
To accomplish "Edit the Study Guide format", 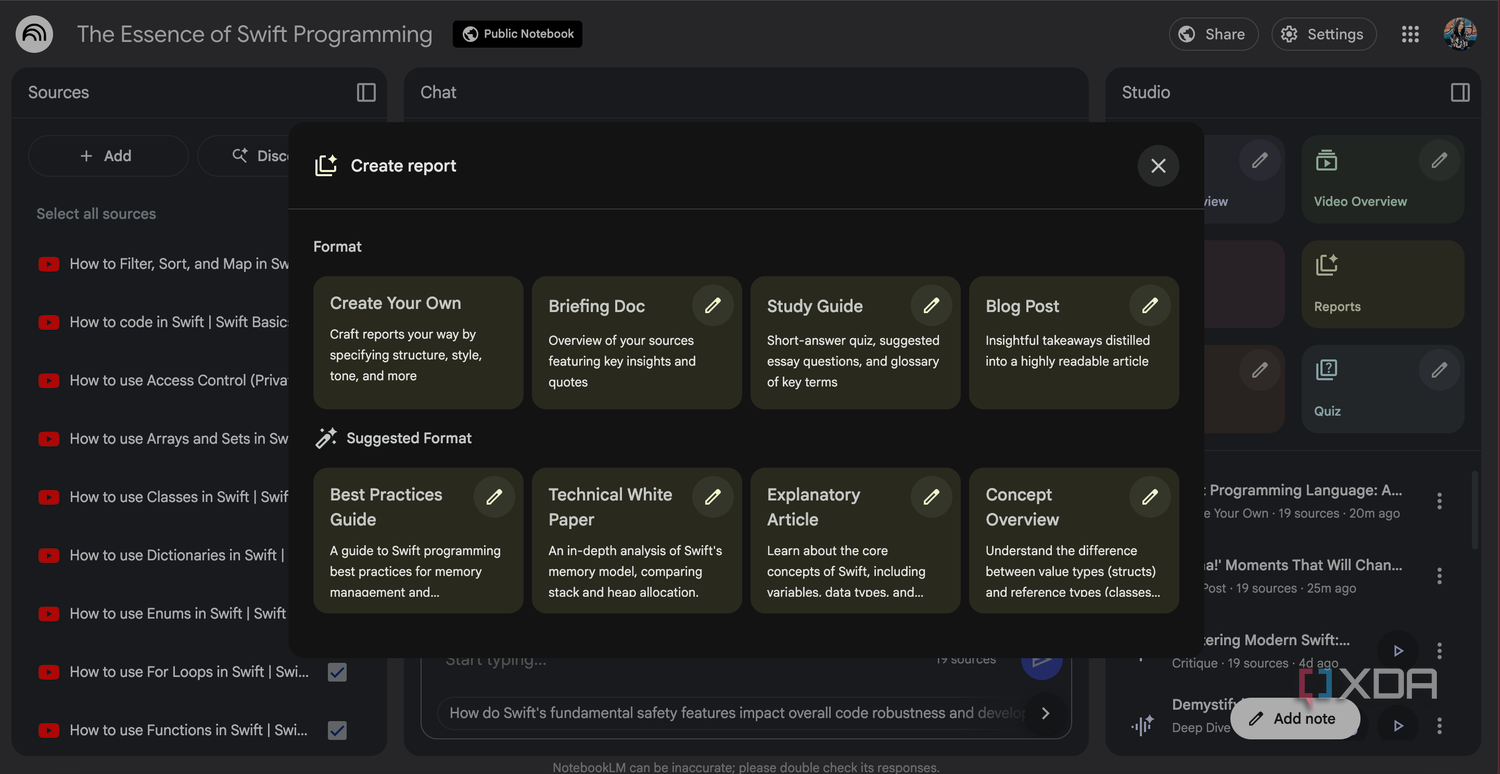I will coord(931,305).
